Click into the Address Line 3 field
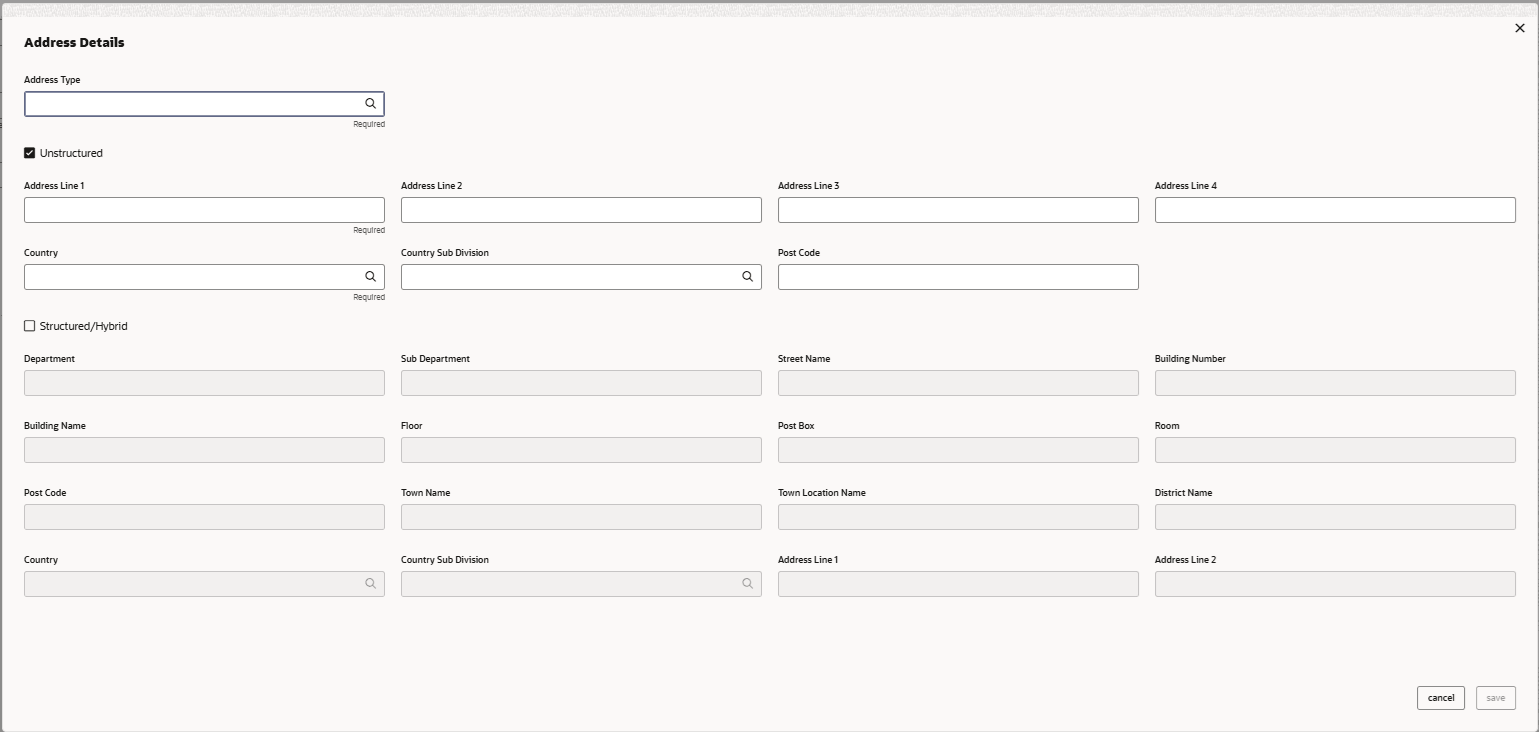The image size is (1539, 732). click(x=958, y=210)
